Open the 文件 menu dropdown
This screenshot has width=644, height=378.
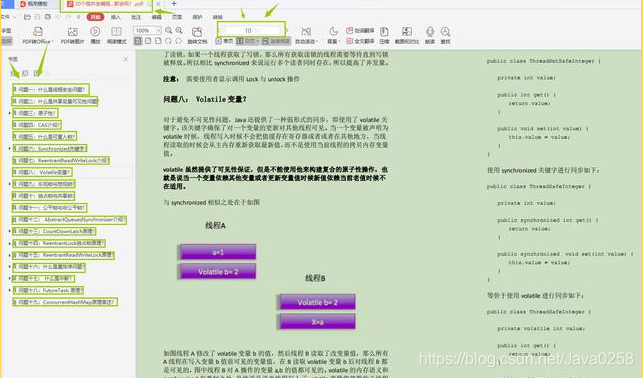tap(8, 17)
